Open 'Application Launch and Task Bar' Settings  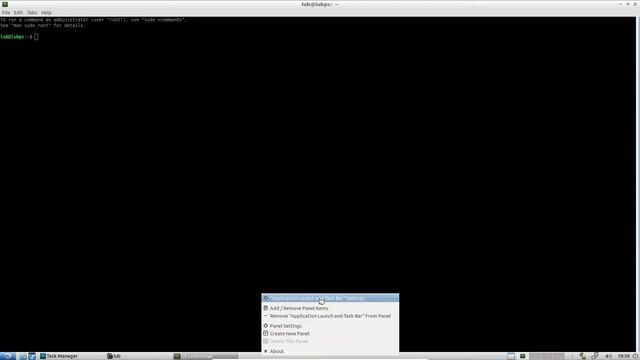pos(330,298)
